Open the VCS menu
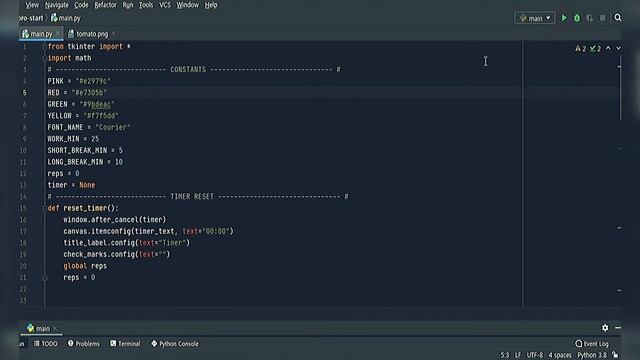The height and width of the screenshot is (360, 640). [x=165, y=5]
